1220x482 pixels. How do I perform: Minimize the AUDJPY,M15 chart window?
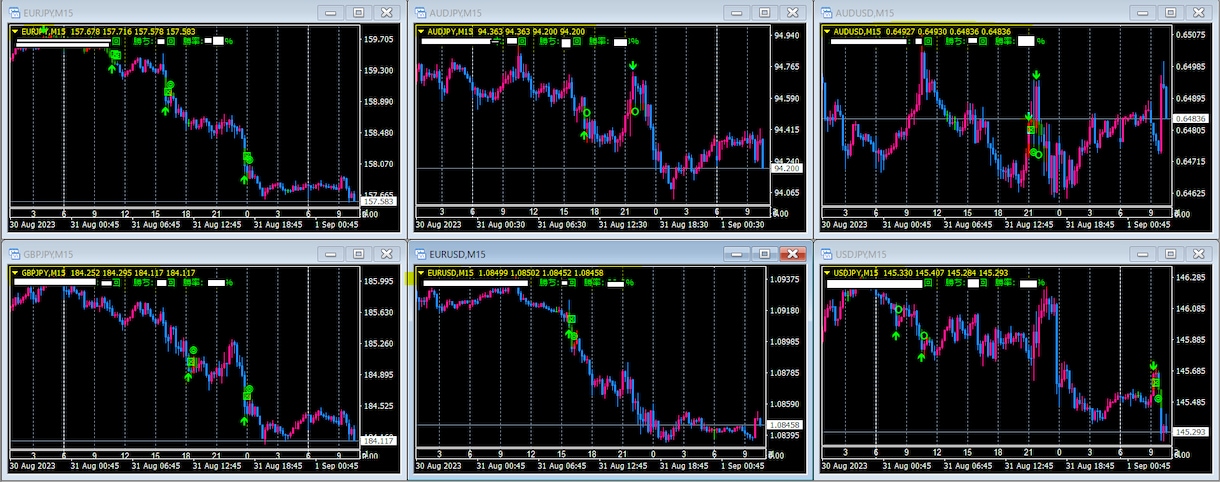click(736, 13)
